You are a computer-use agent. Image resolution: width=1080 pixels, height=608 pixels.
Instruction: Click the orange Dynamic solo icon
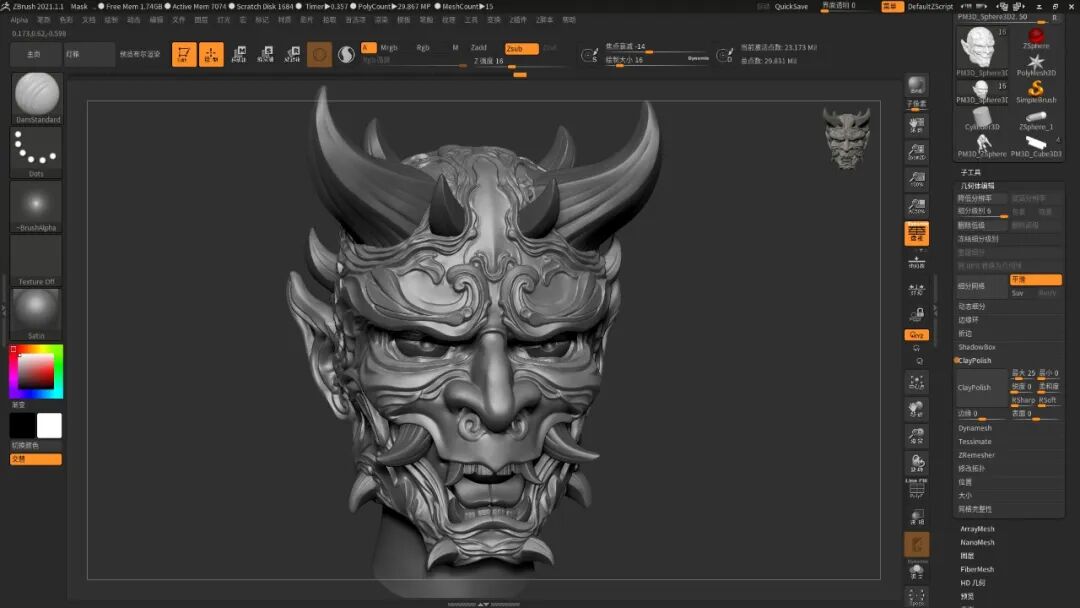point(917,545)
